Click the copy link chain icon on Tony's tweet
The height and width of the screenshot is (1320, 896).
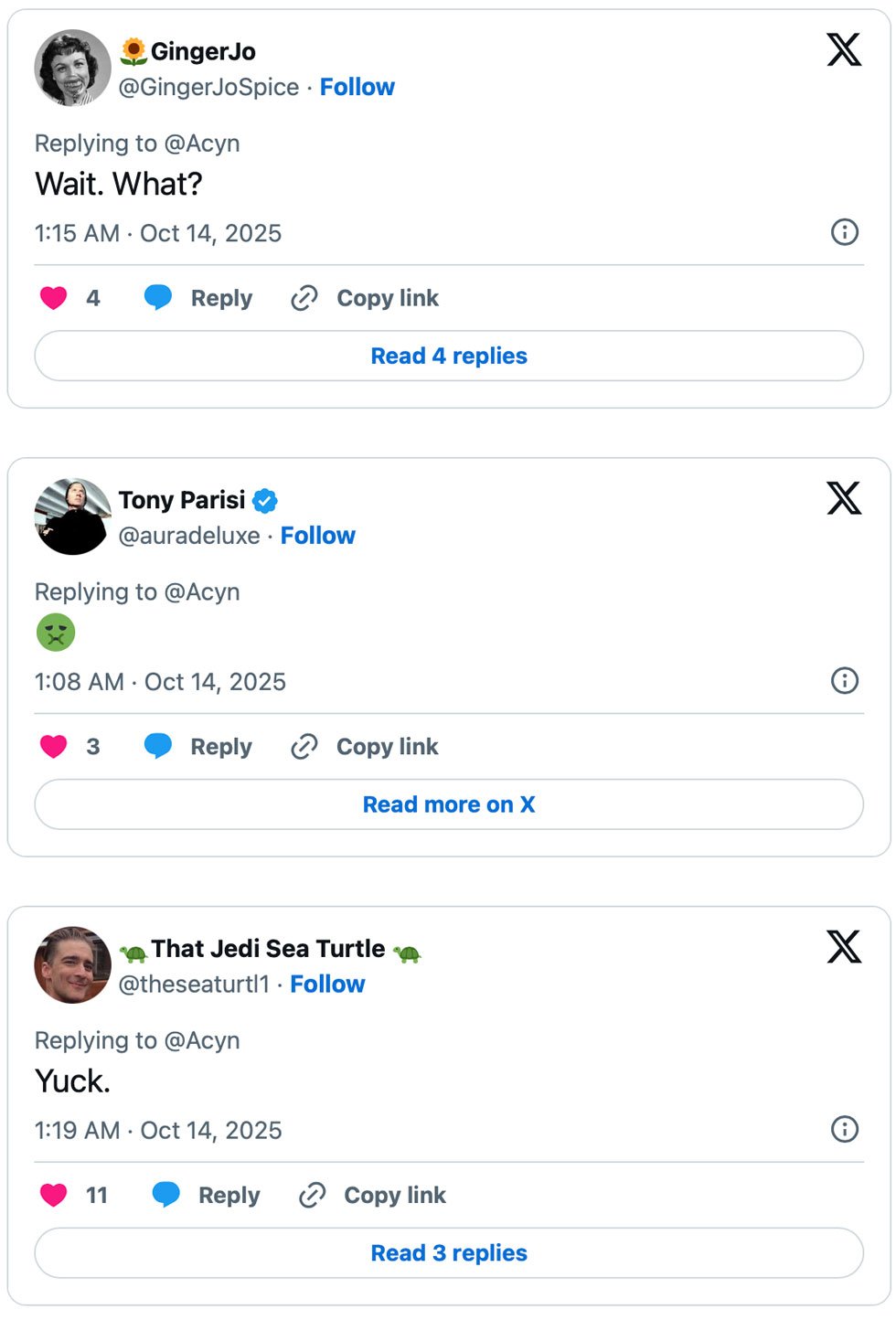[x=304, y=747]
